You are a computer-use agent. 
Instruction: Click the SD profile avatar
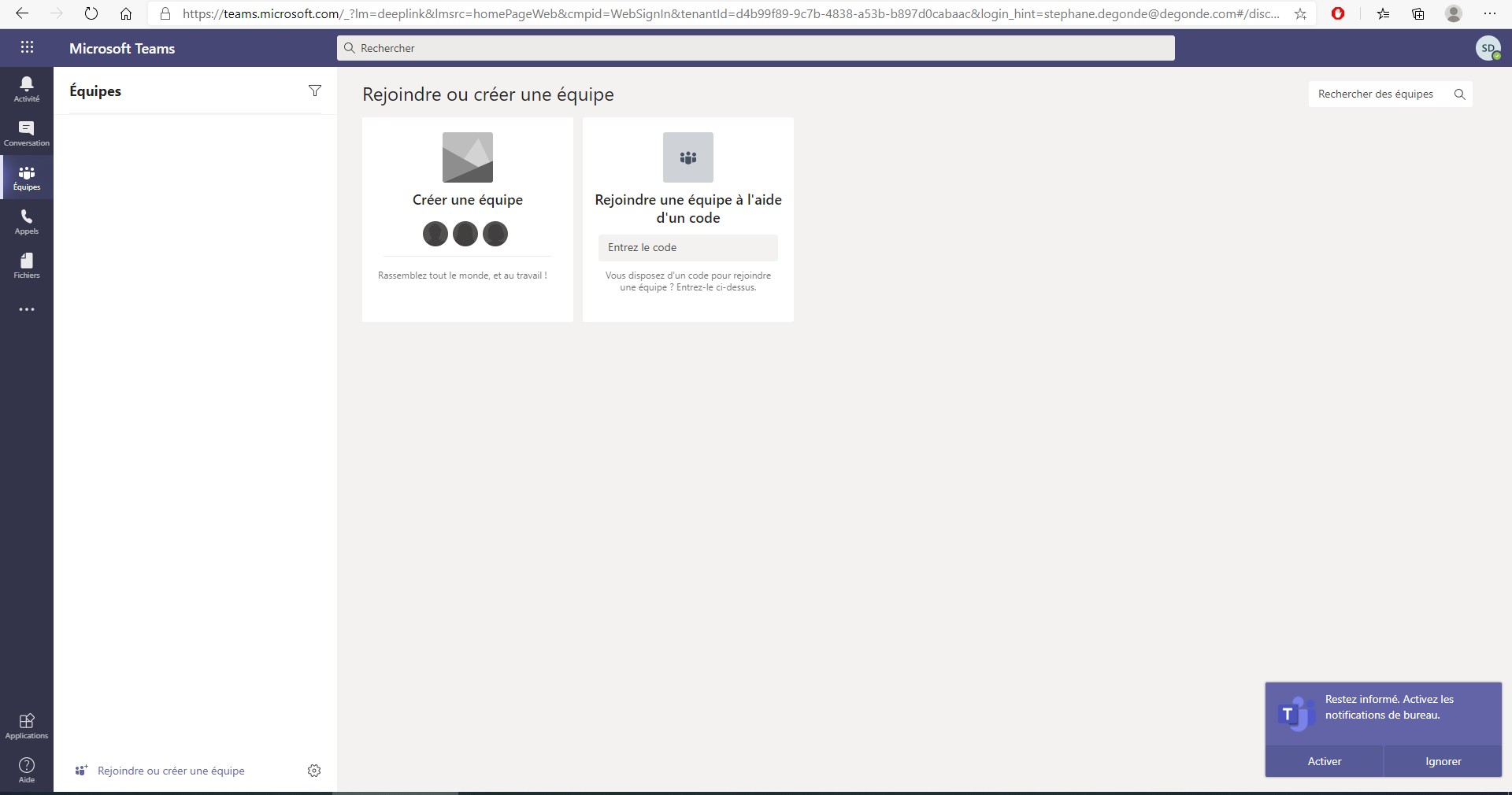[x=1488, y=48]
